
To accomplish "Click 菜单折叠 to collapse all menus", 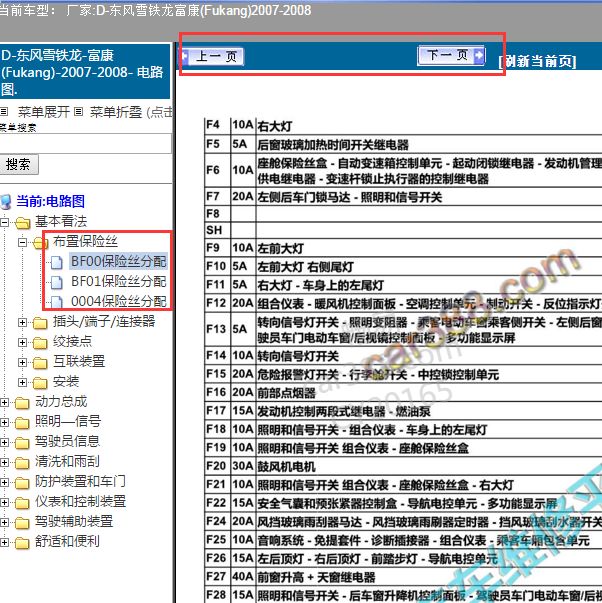I will pyautogui.click(x=116, y=112).
